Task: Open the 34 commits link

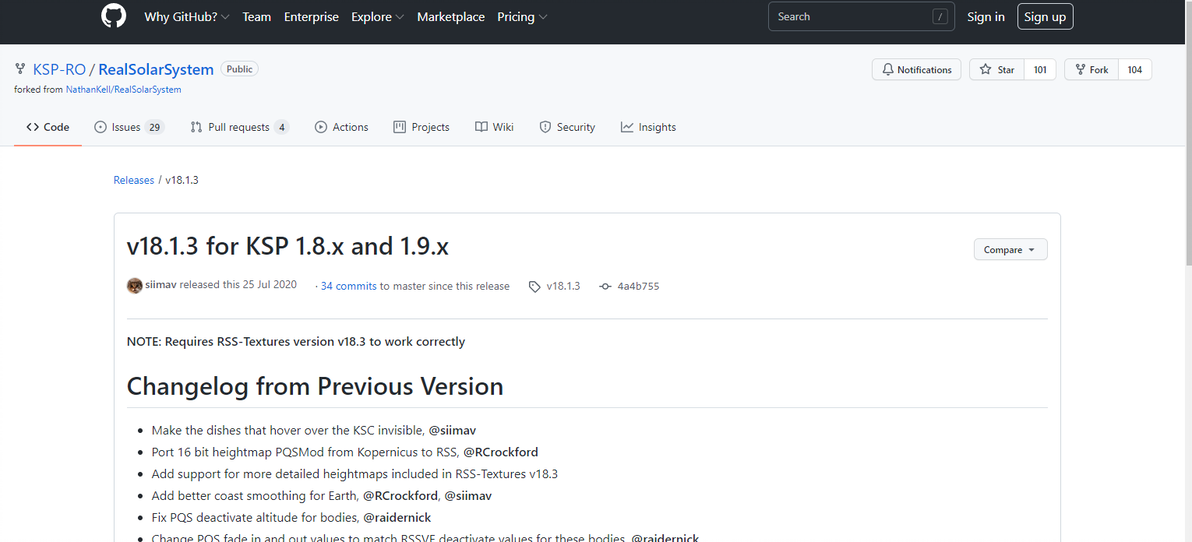Action: [x=348, y=286]
